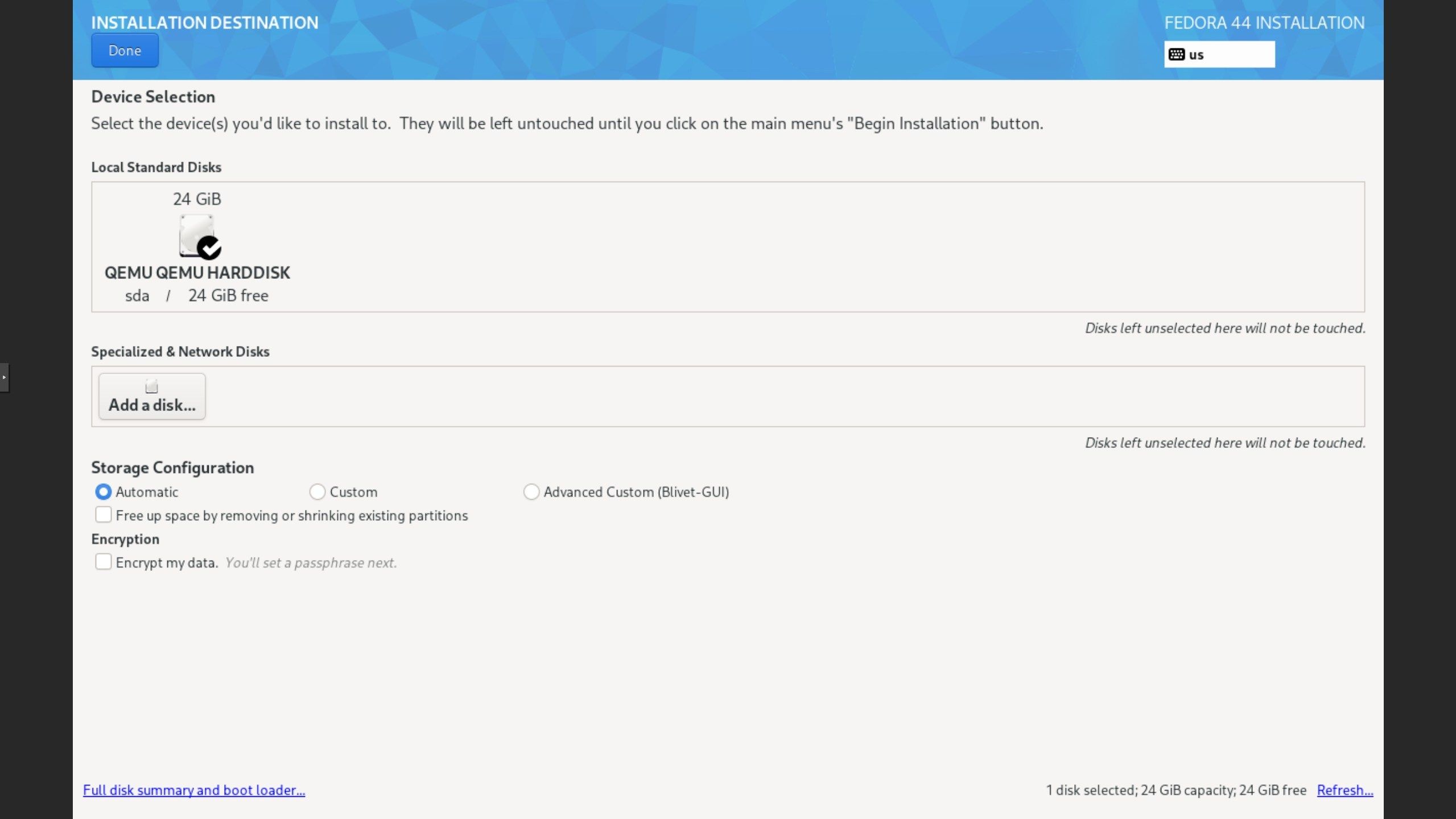Click the 1 disk selected status text

click(x=1176, y=790)
